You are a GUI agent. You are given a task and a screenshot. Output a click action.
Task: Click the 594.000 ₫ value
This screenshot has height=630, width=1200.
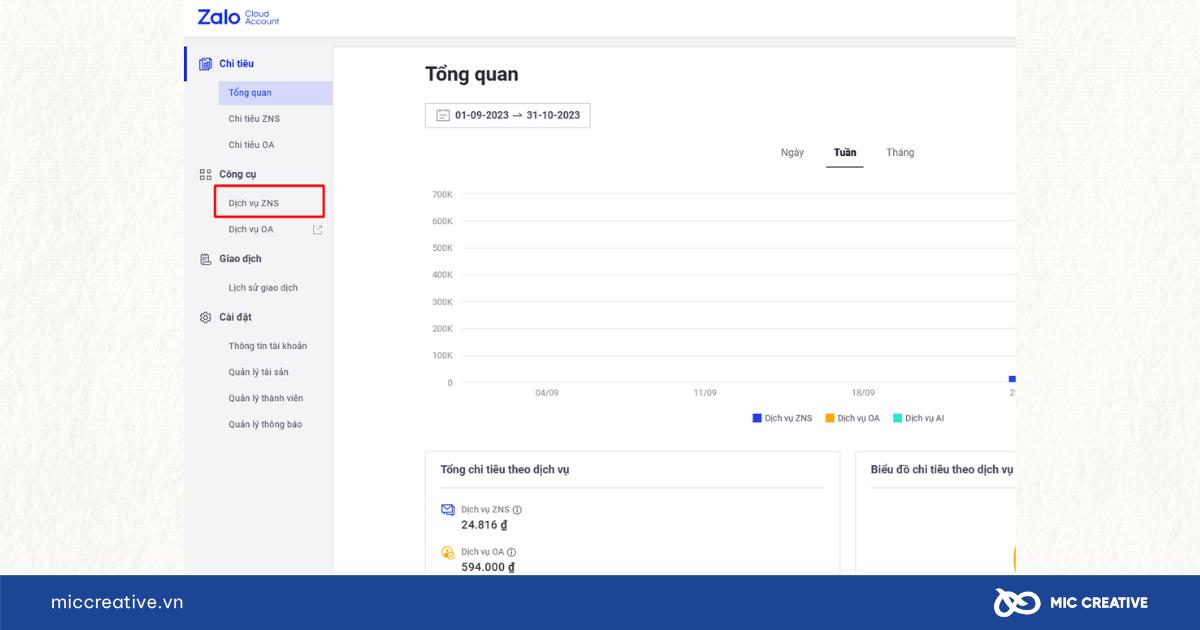[488, 567]
